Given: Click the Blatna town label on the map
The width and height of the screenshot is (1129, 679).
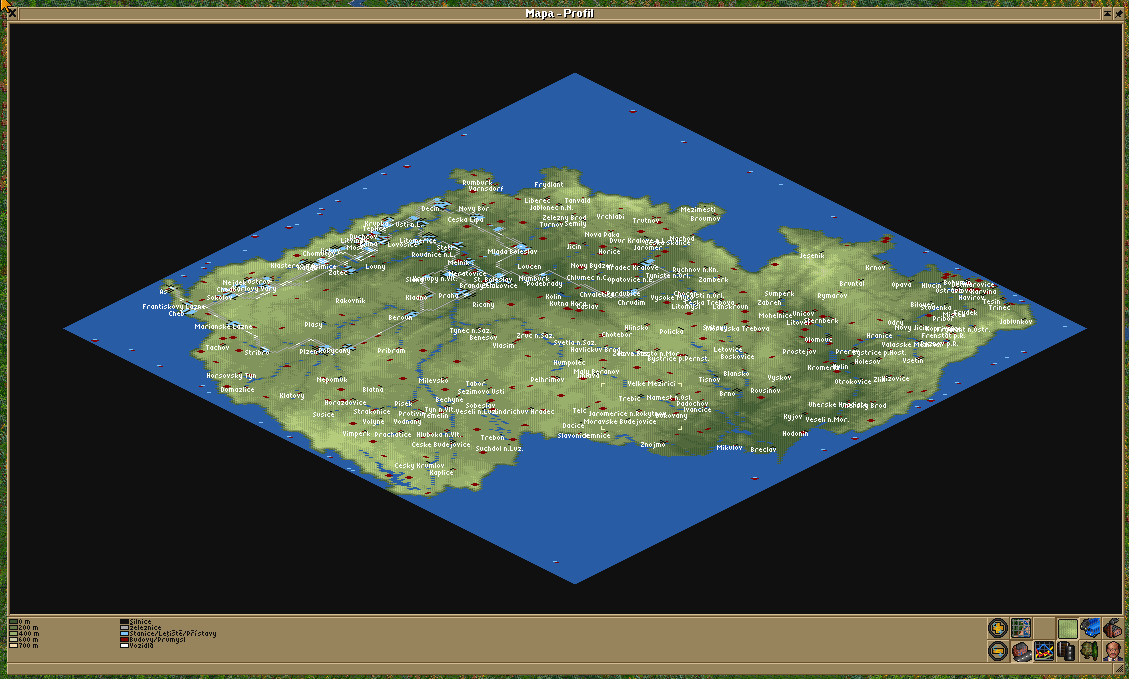Looking at the screenshot, I should click(372, 390).
